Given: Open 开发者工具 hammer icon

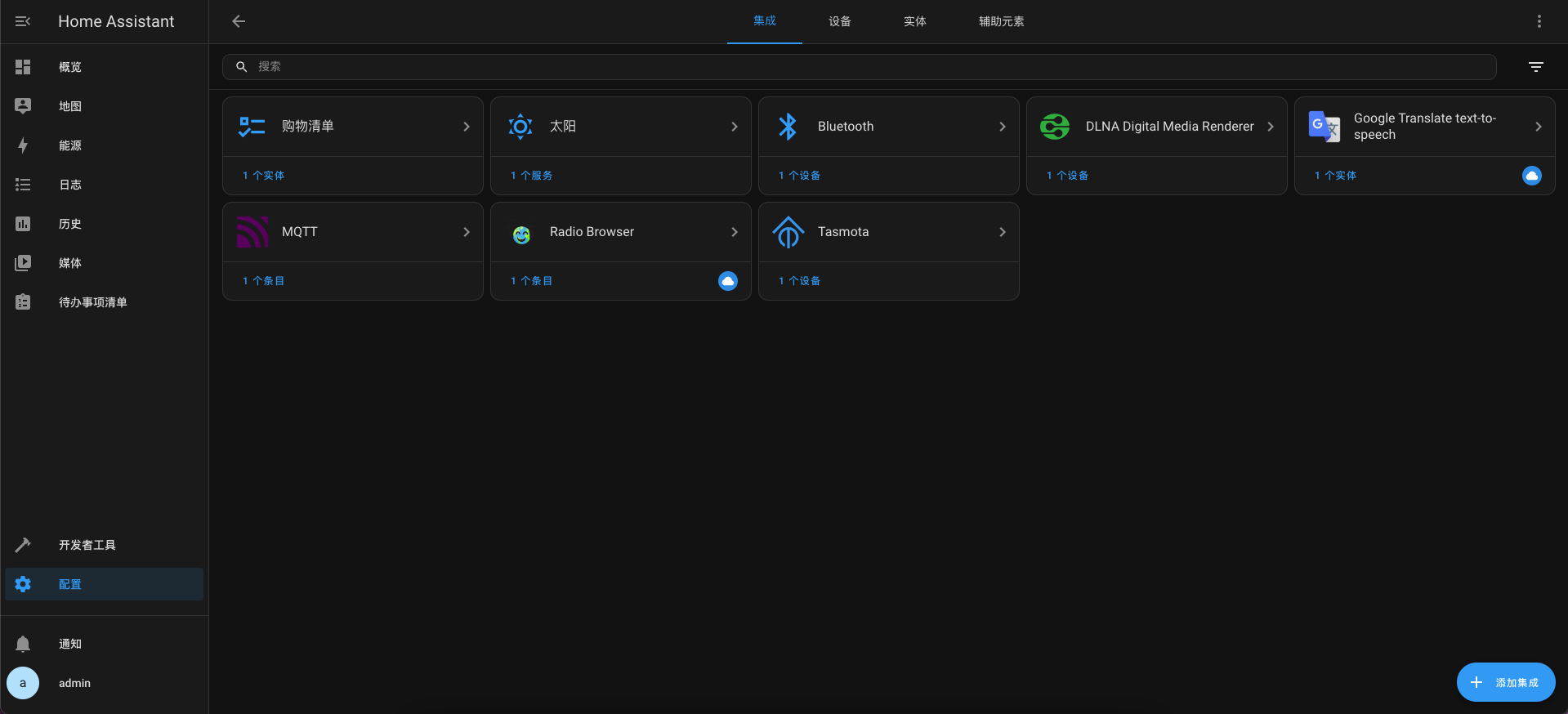Looking at the screenshot, I should [23, 545].
